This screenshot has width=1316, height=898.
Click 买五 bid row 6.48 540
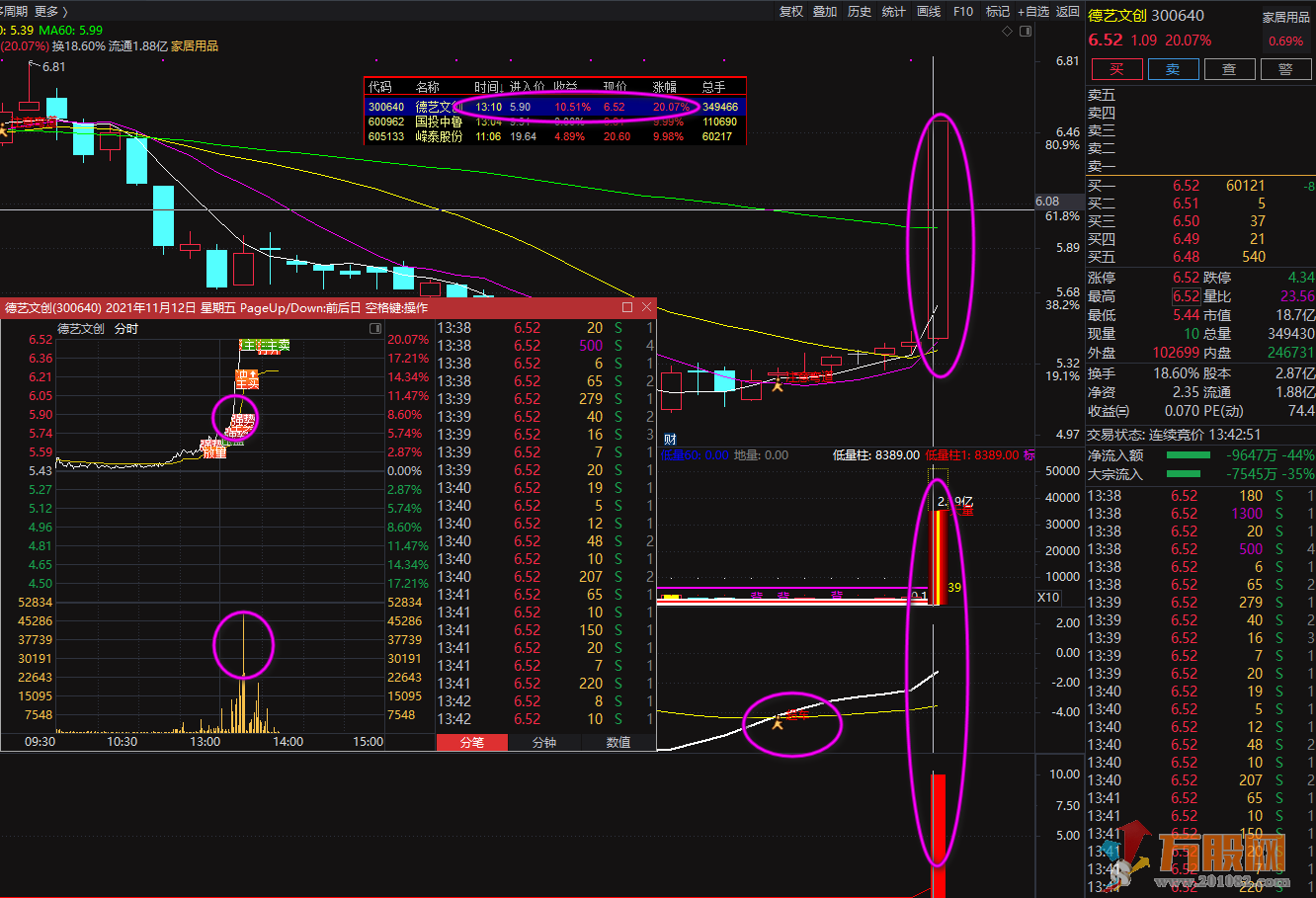point(1200,257)
